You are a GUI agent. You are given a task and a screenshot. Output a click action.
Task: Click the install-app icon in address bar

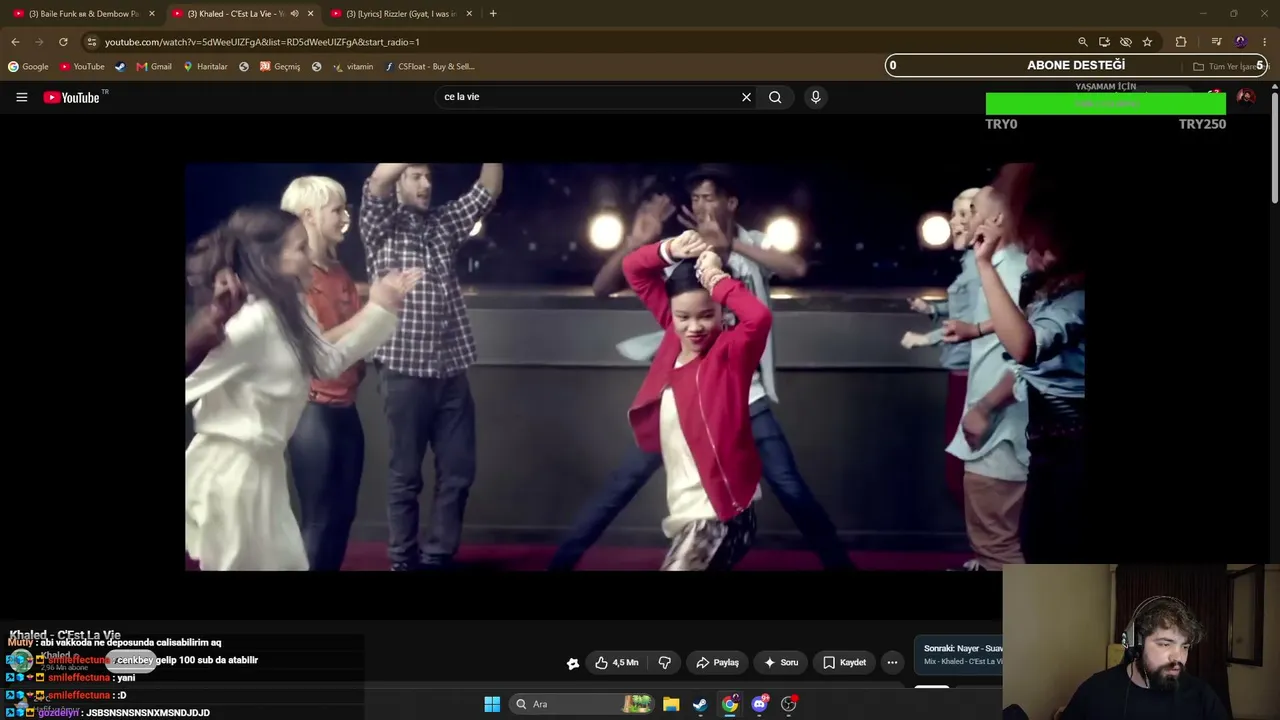pyautogui.click(x=1104, y=42)
